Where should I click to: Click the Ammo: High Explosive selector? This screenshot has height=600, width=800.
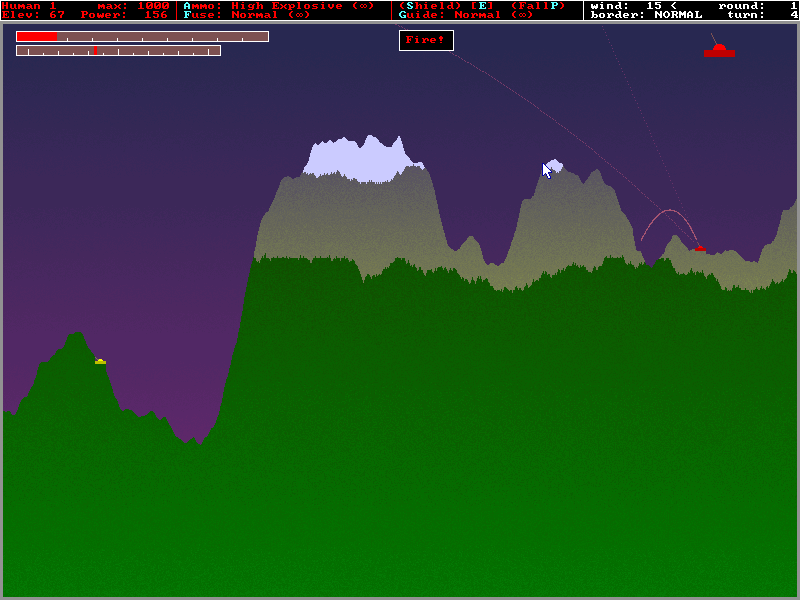tap(279, 6)
